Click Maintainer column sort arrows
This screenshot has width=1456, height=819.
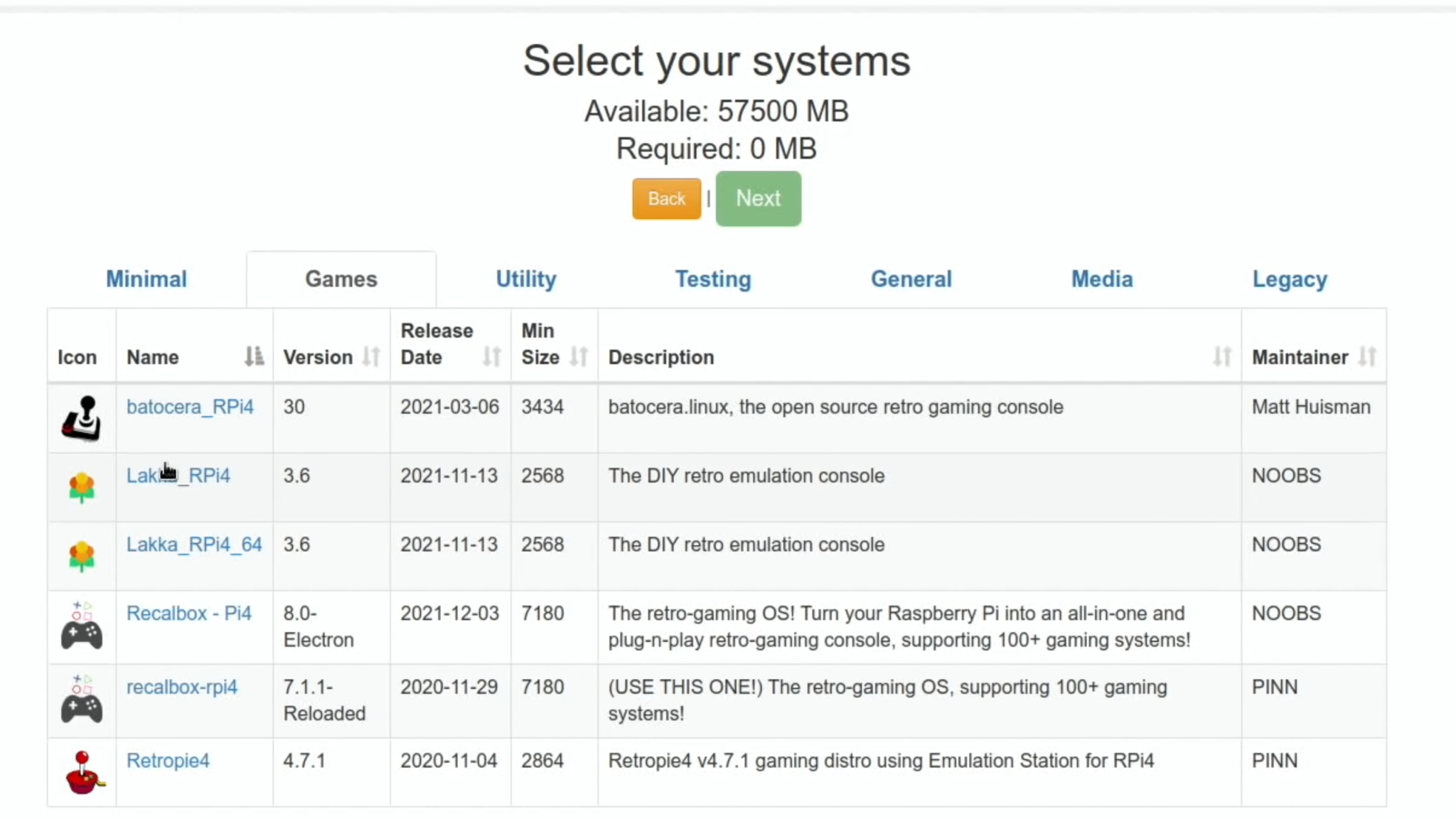[1369, 357]
